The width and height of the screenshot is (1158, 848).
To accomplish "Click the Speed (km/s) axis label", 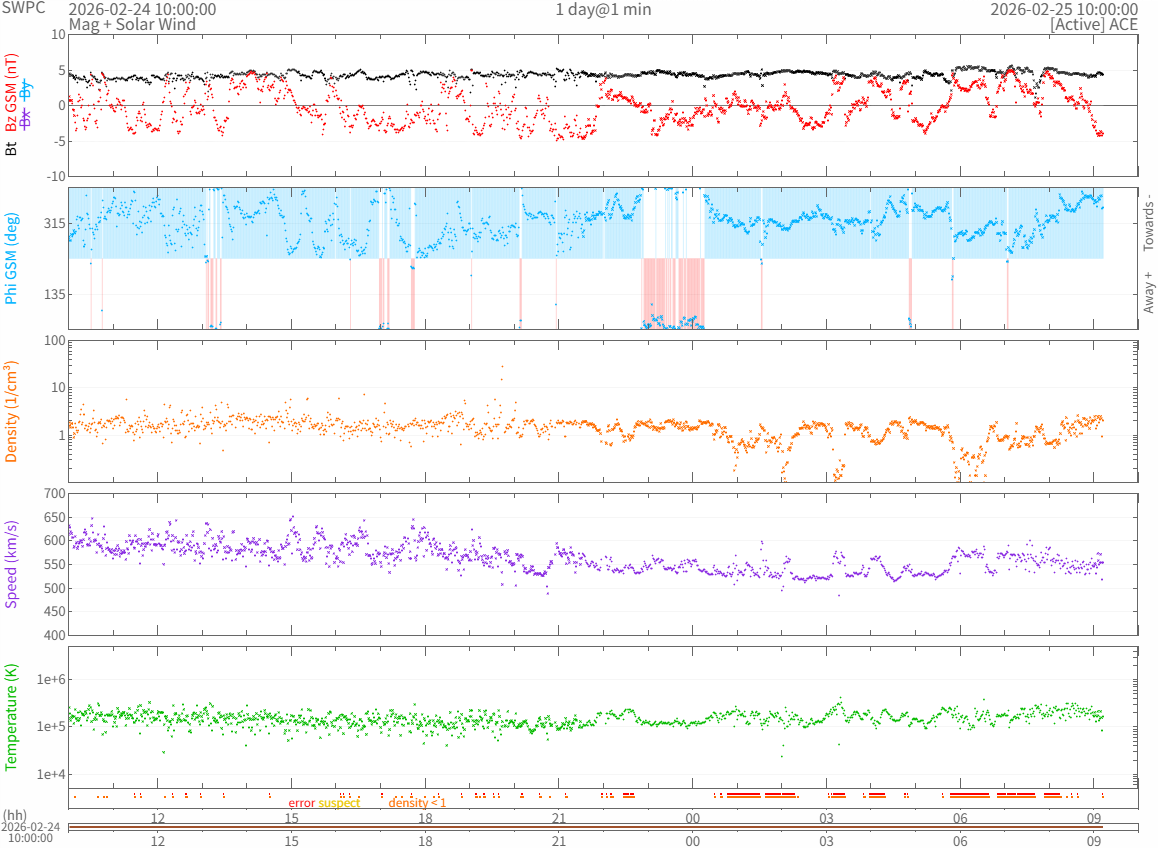I will tap(11, 564).
